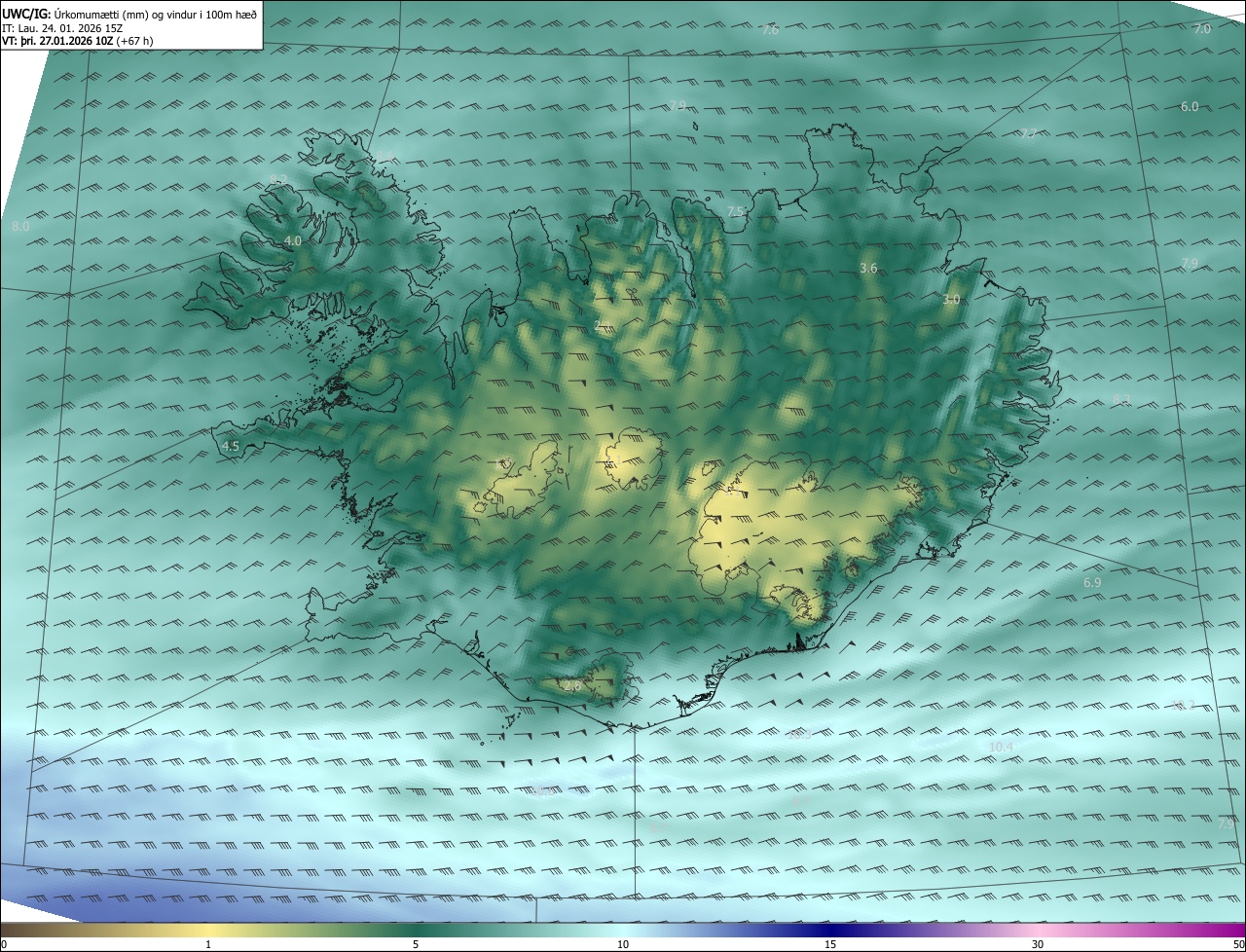Click the title text 'Úrkomumætti (mm) og vindur í 100m hæð'
Viewport: 1246px width, 952px height.
(x=156, y=14)
